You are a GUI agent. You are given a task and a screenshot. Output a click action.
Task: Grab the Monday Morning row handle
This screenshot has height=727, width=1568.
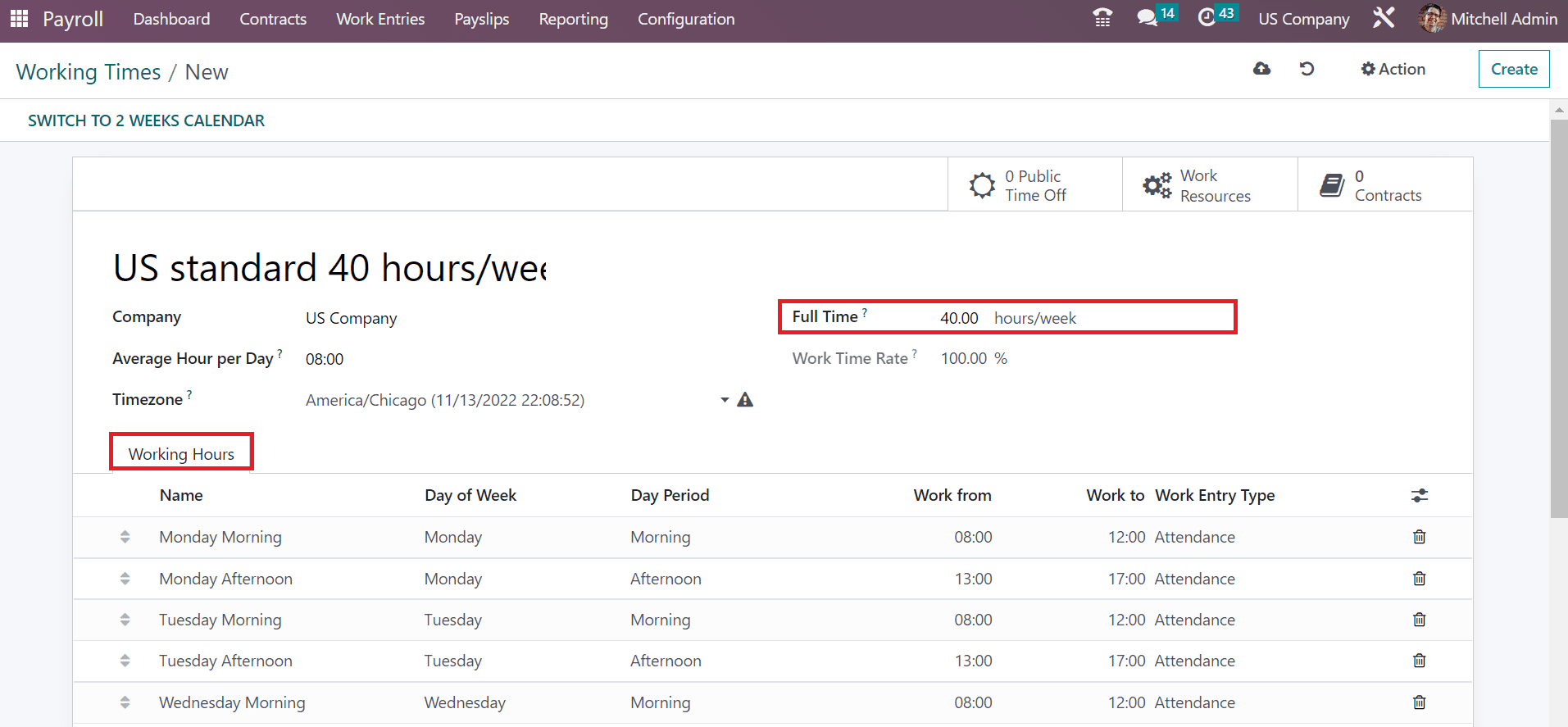tap(125, 537)
